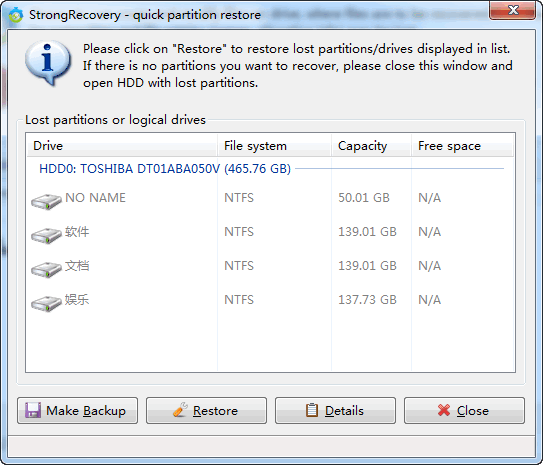Click the drive icon beside 文档 partition
Image resolution: width=543 pixels, height=465 pixels.
(46, 269)
